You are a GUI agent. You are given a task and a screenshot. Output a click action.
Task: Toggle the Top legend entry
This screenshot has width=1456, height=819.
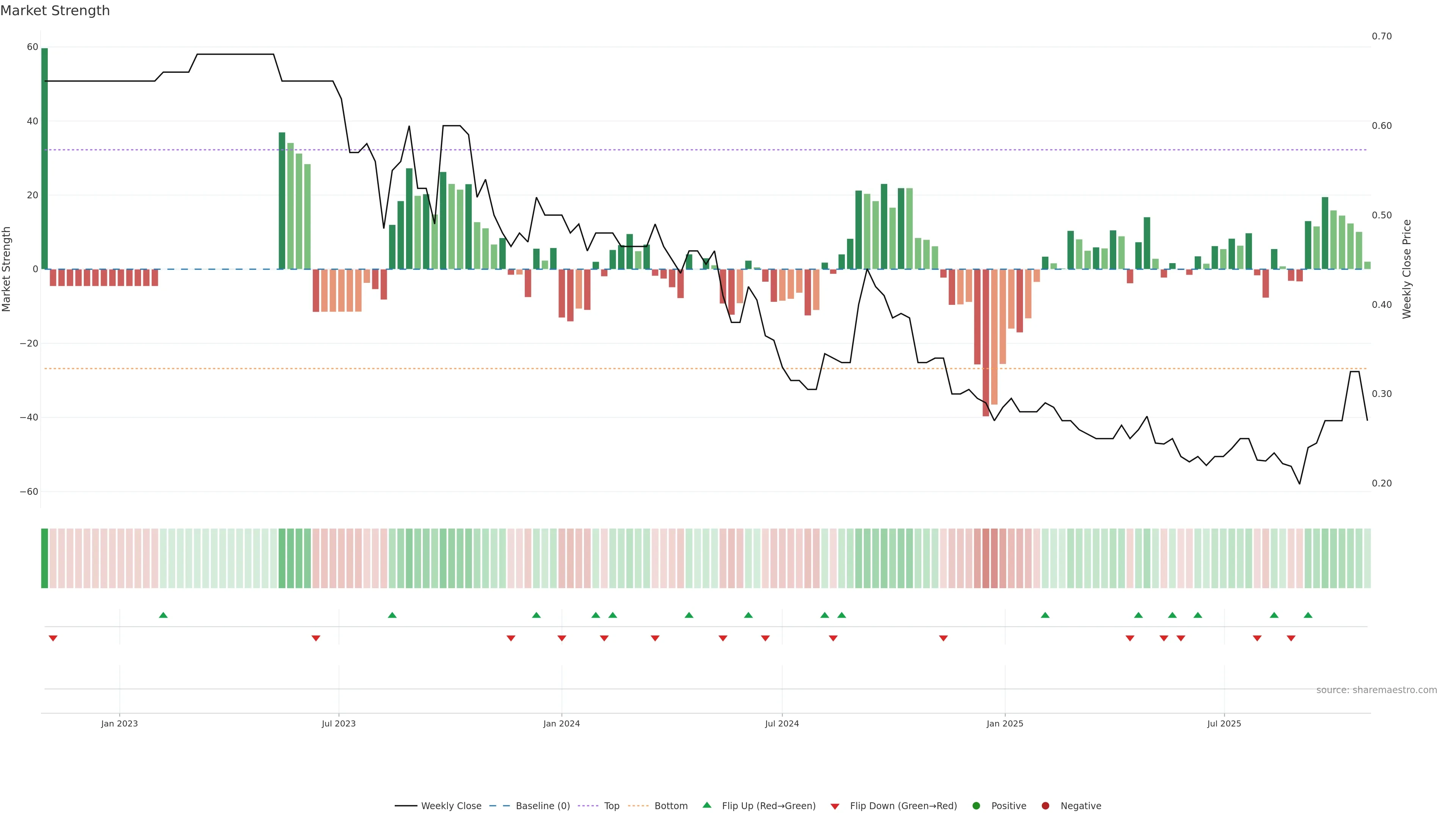(611, 806)
